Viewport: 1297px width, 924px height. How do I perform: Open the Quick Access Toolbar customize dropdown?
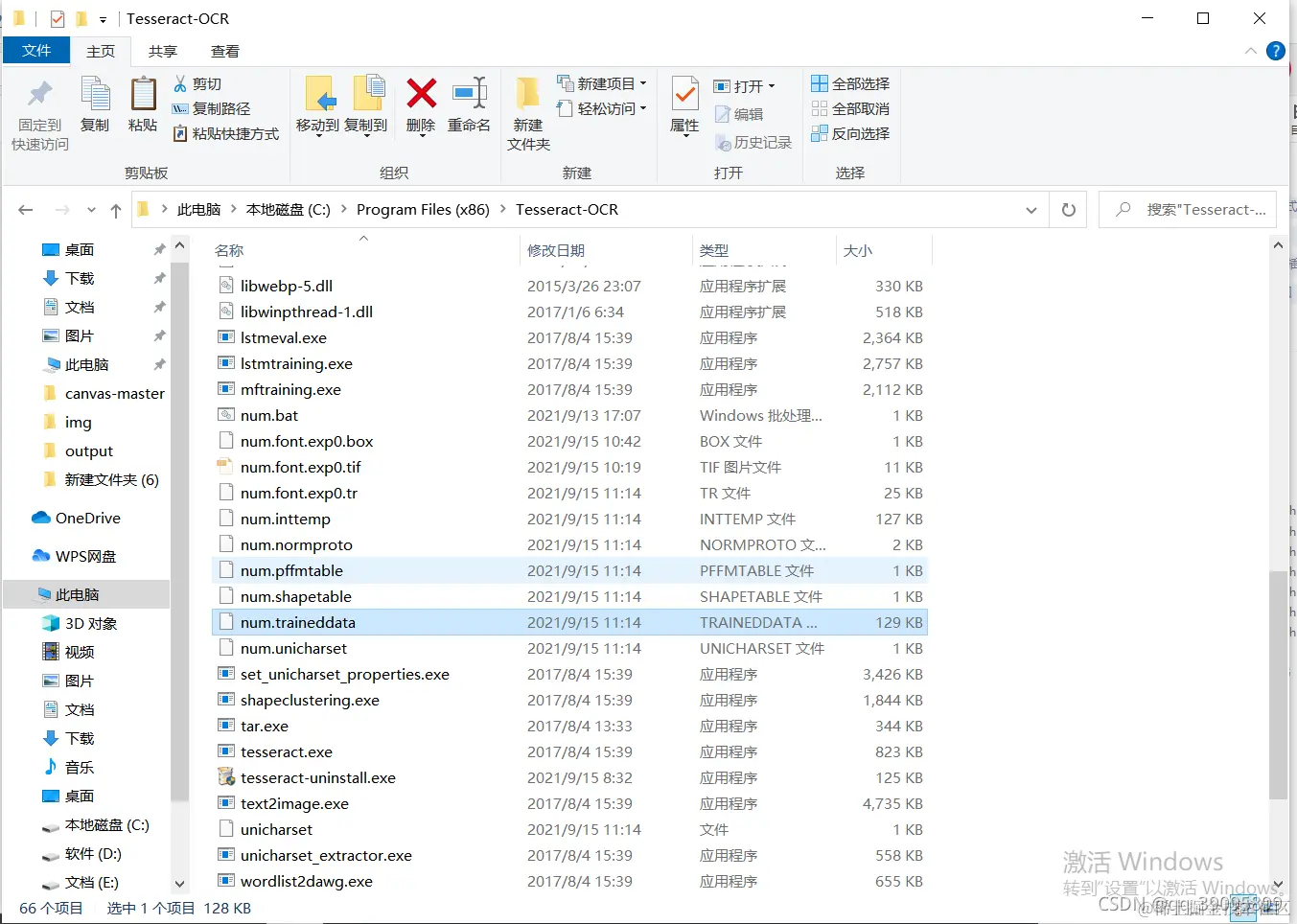click(103, 19)
